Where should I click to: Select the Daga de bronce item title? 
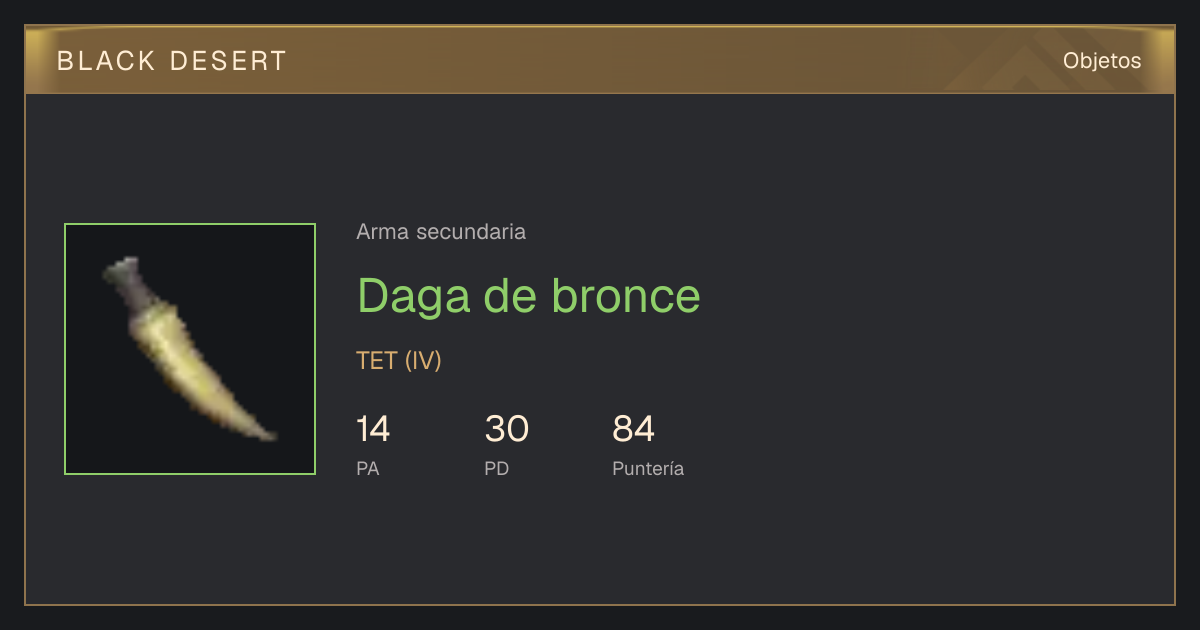point(529,295)
